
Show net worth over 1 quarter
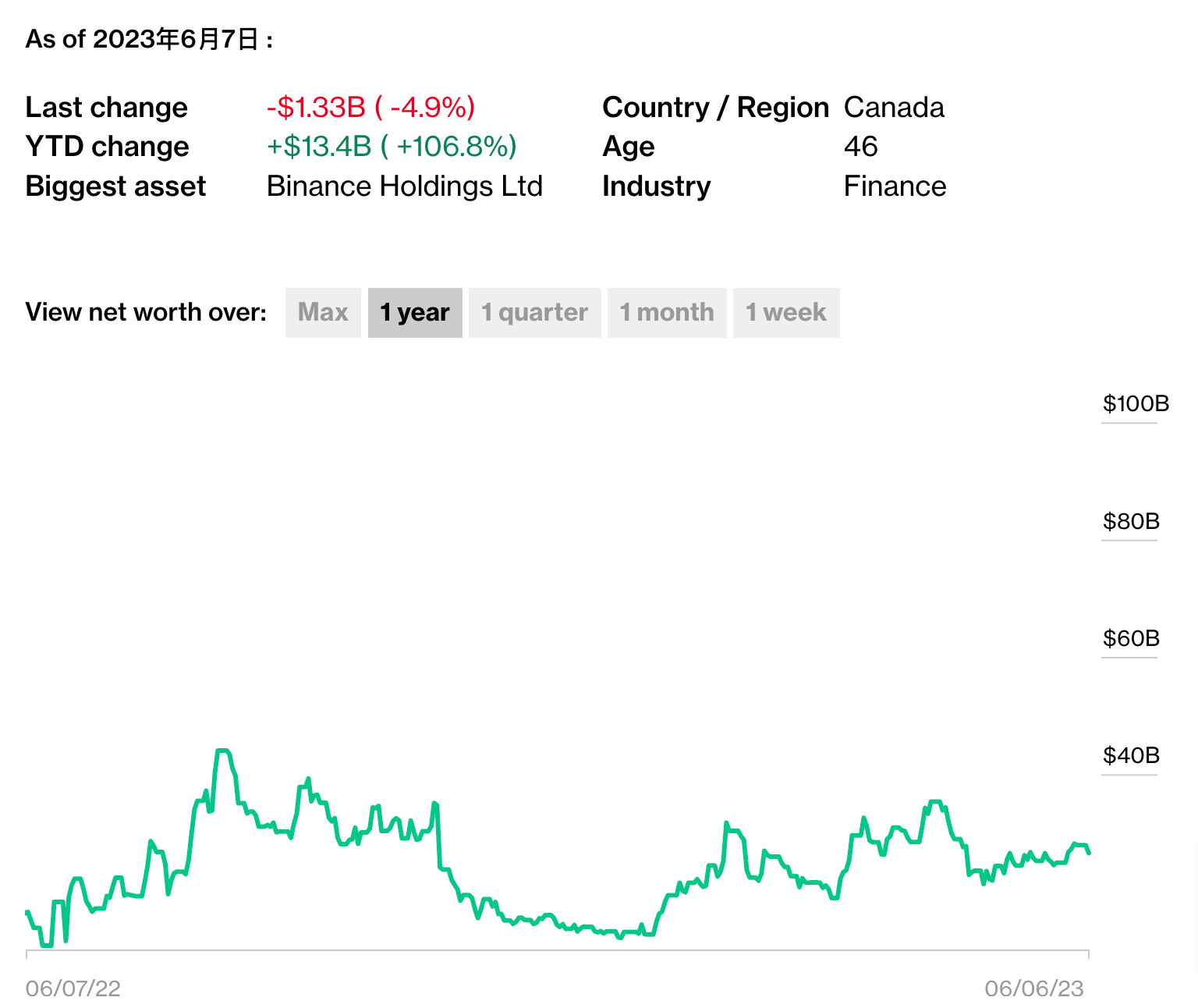click(534, 313)
